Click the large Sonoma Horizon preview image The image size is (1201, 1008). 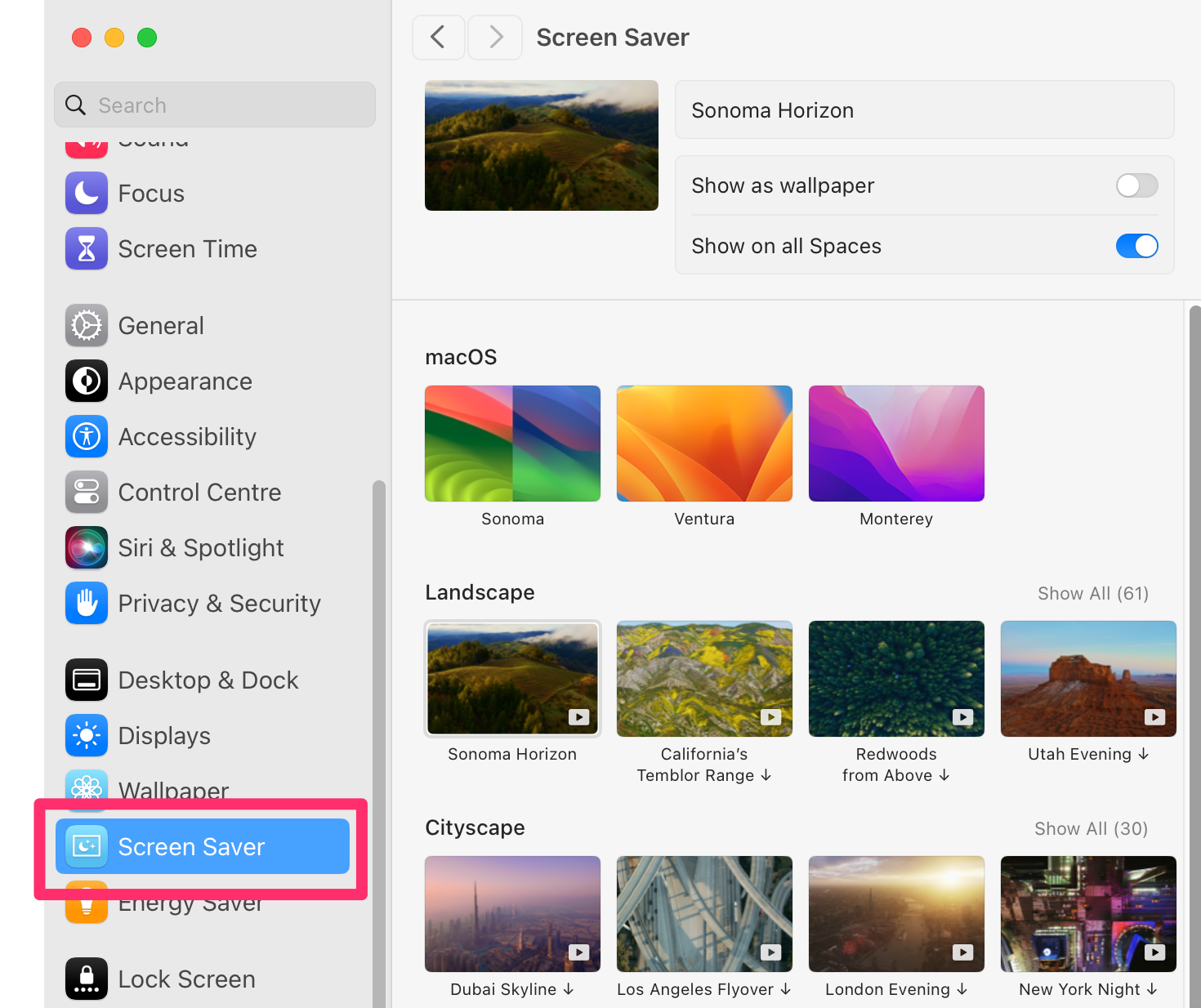click(542, 145)
